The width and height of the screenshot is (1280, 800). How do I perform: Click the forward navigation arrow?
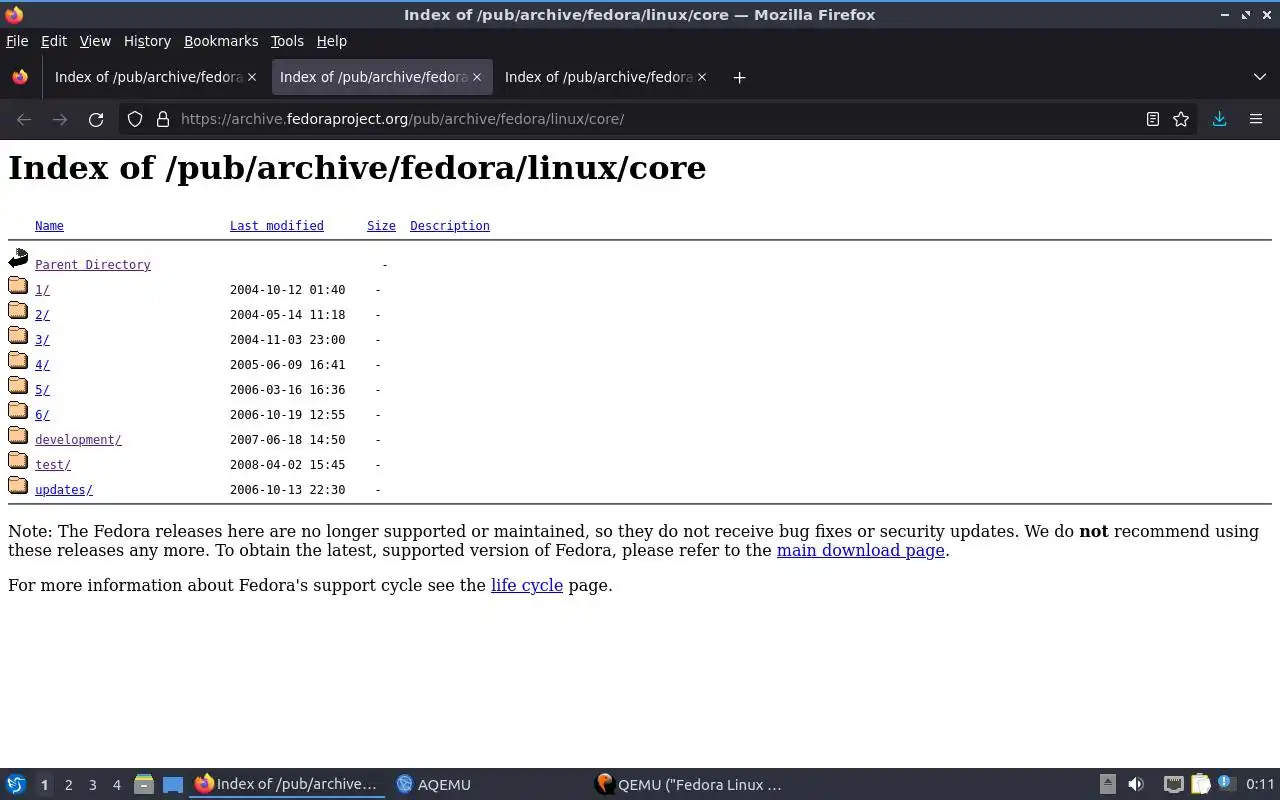[x=60, y=119]
